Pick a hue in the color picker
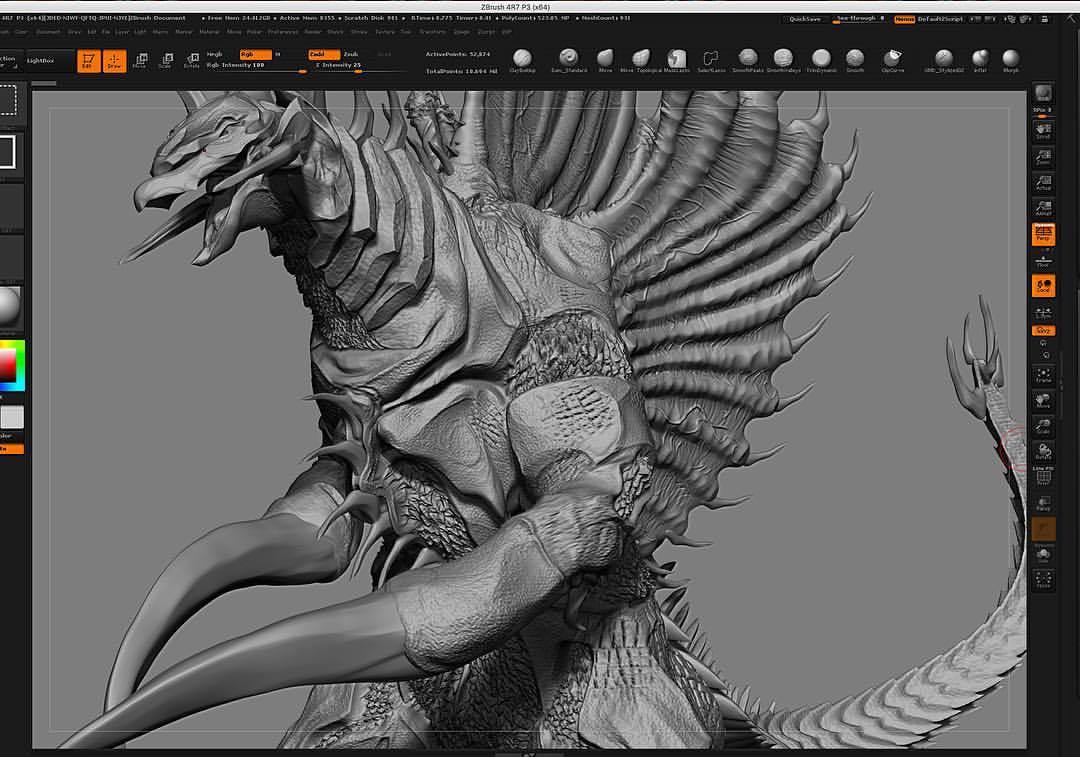Screen dimensions: 1080x757 point(21,366)
